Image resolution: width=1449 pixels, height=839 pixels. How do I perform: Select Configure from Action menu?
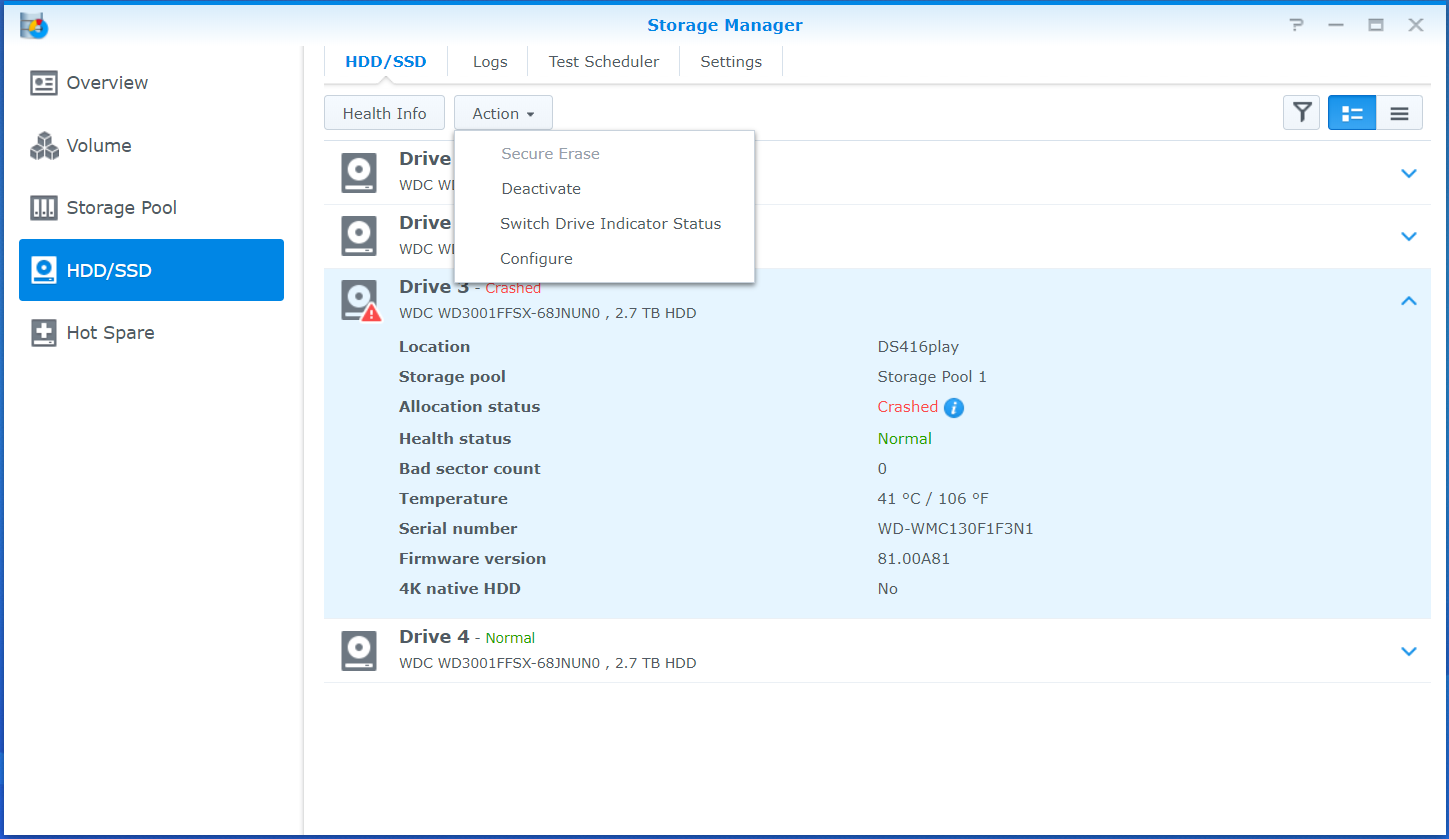604,259
